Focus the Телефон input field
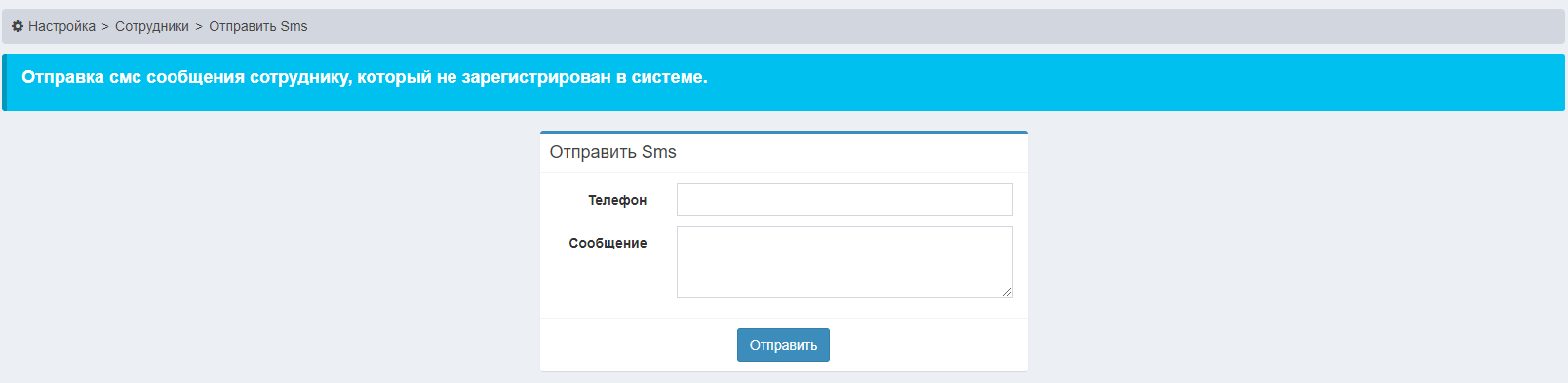The width and height of the screenshot is (1568, 383). click(x=844, y=200)
